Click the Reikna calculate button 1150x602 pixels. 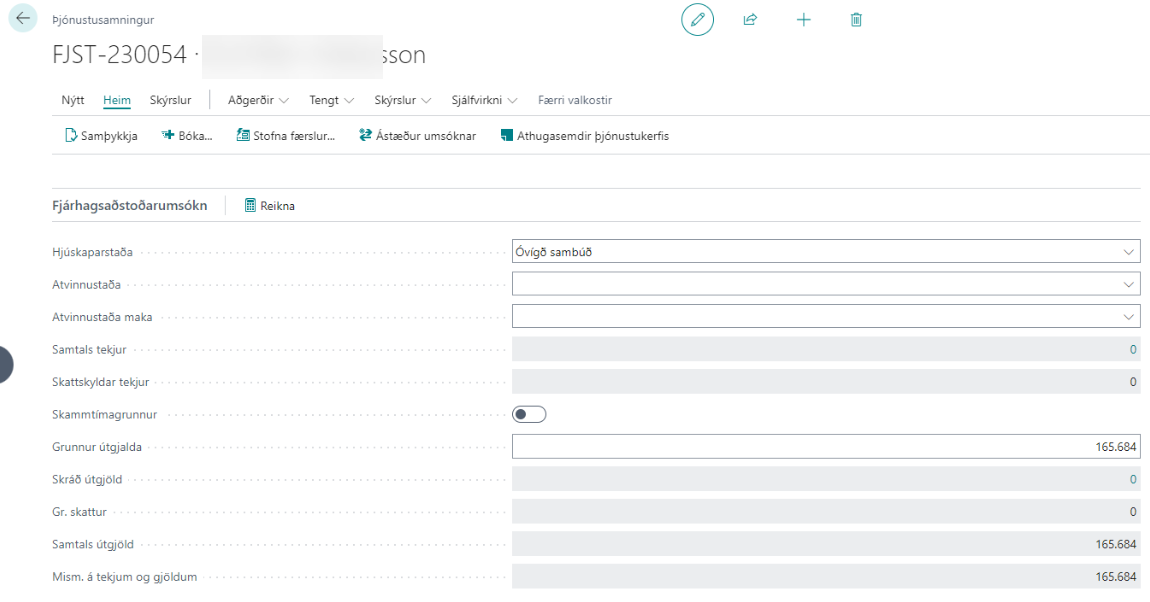pyautogui.click(x=270, y=206)
